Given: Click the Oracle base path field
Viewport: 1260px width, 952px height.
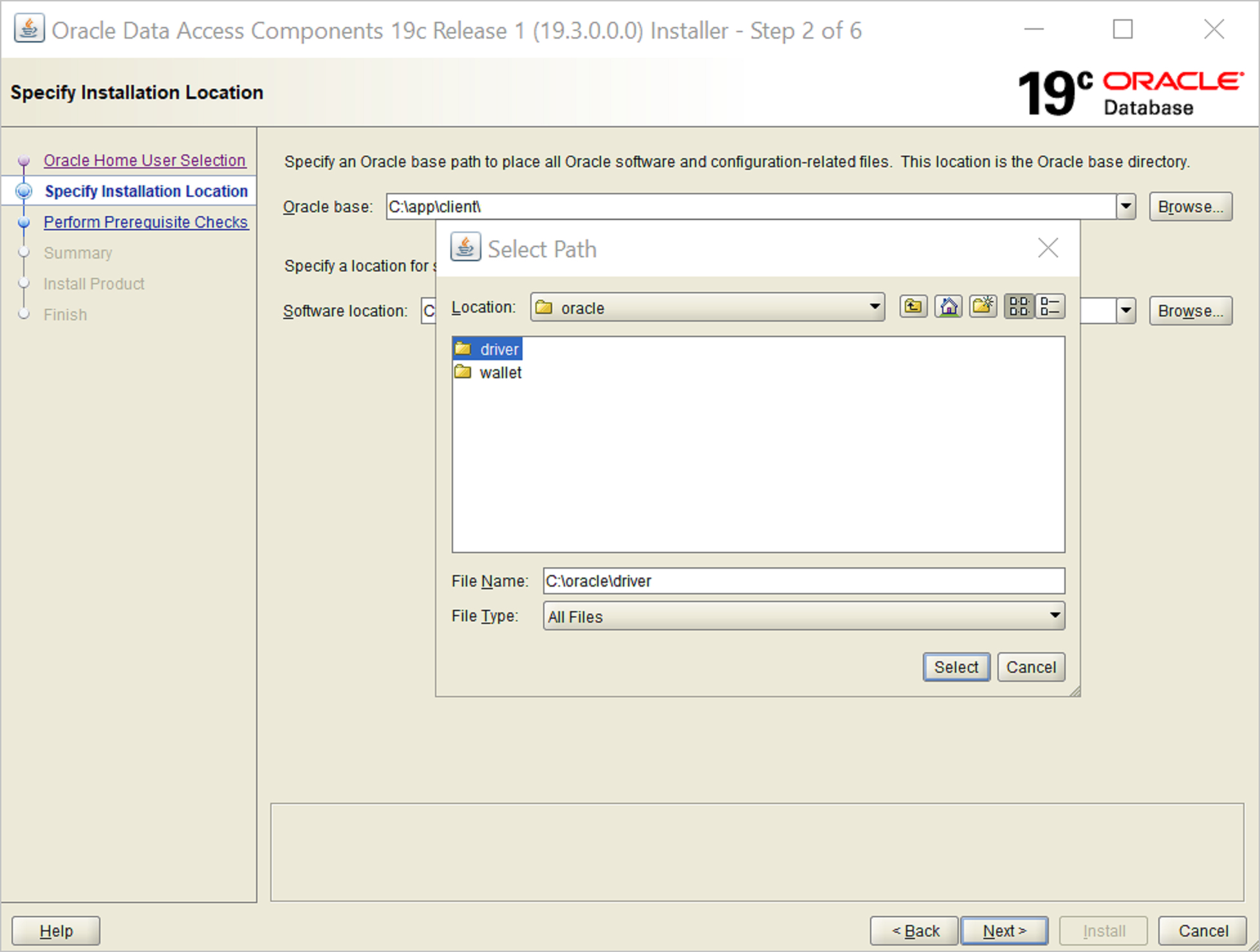Looking at the screenshot, I should coord(751,206).
